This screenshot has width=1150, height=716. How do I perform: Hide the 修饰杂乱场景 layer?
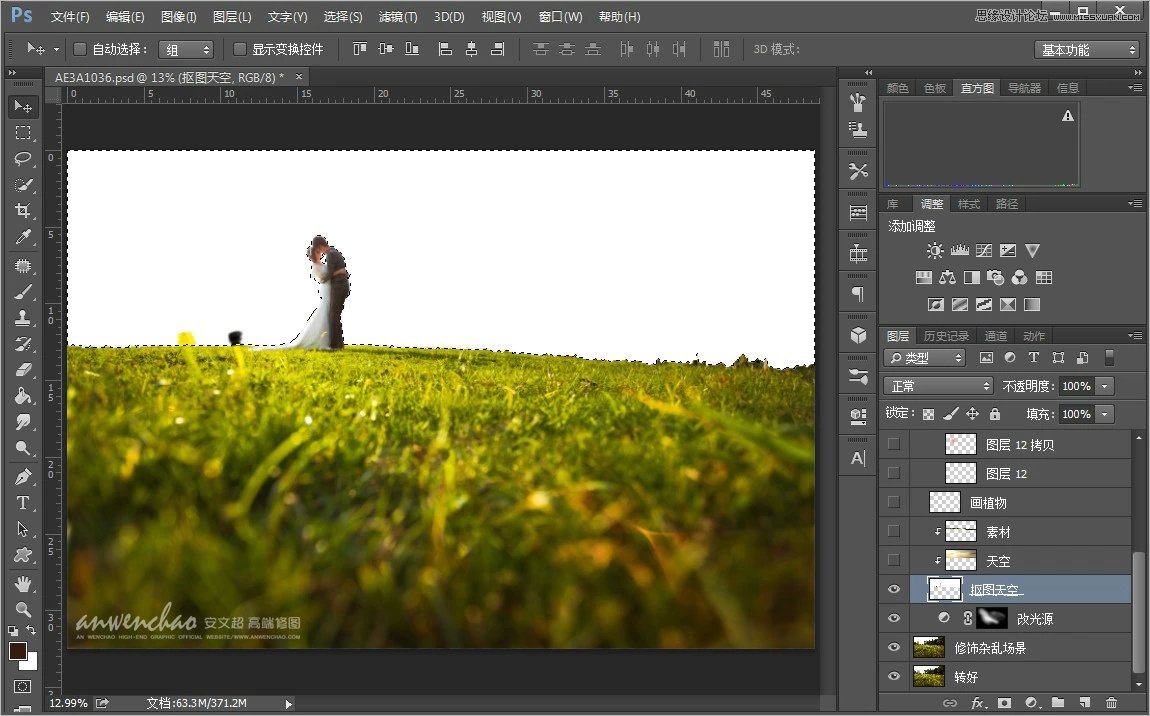click(x=894, y=648)
